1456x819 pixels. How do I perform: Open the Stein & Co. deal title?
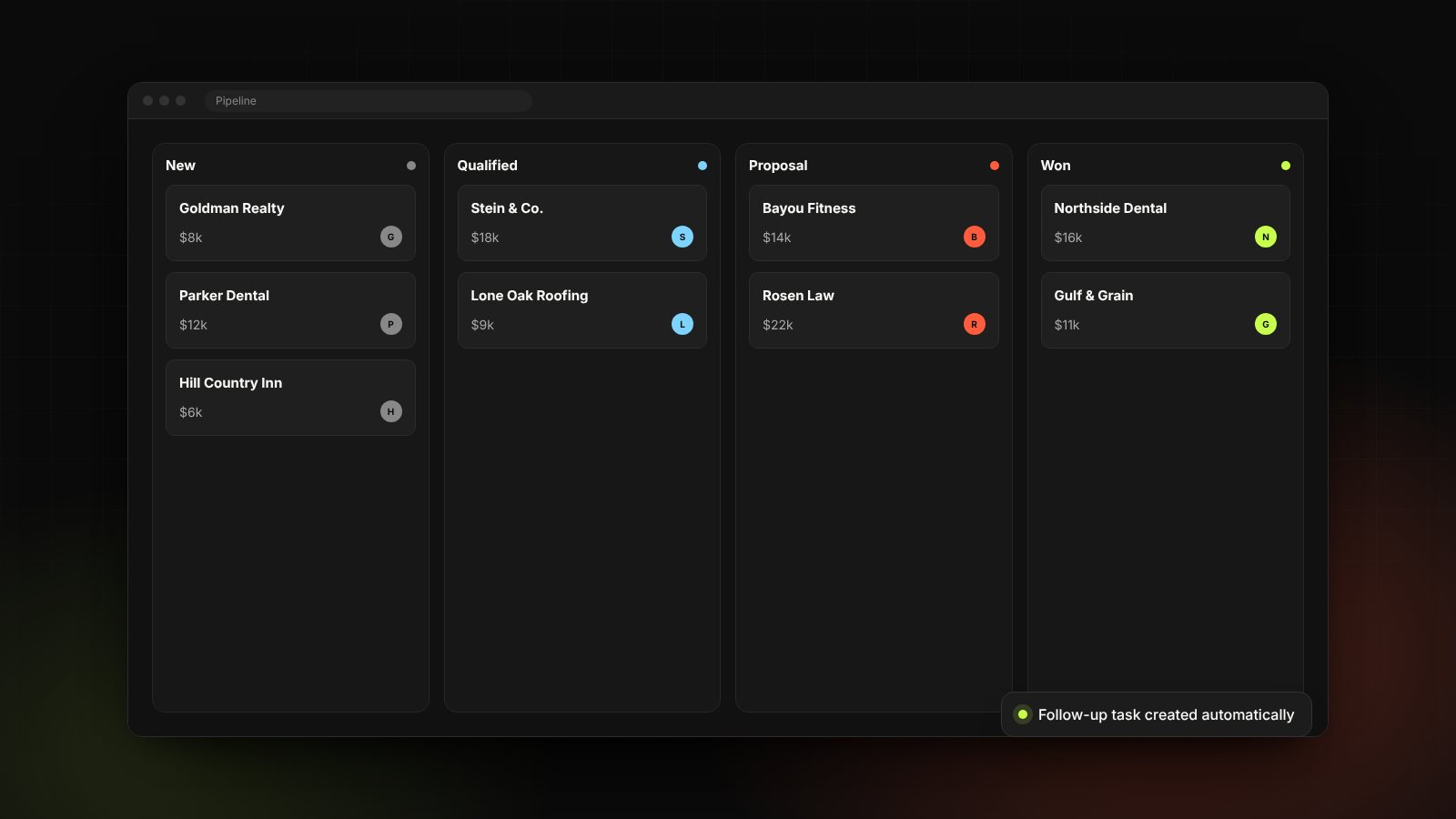(x=507, y=208)
